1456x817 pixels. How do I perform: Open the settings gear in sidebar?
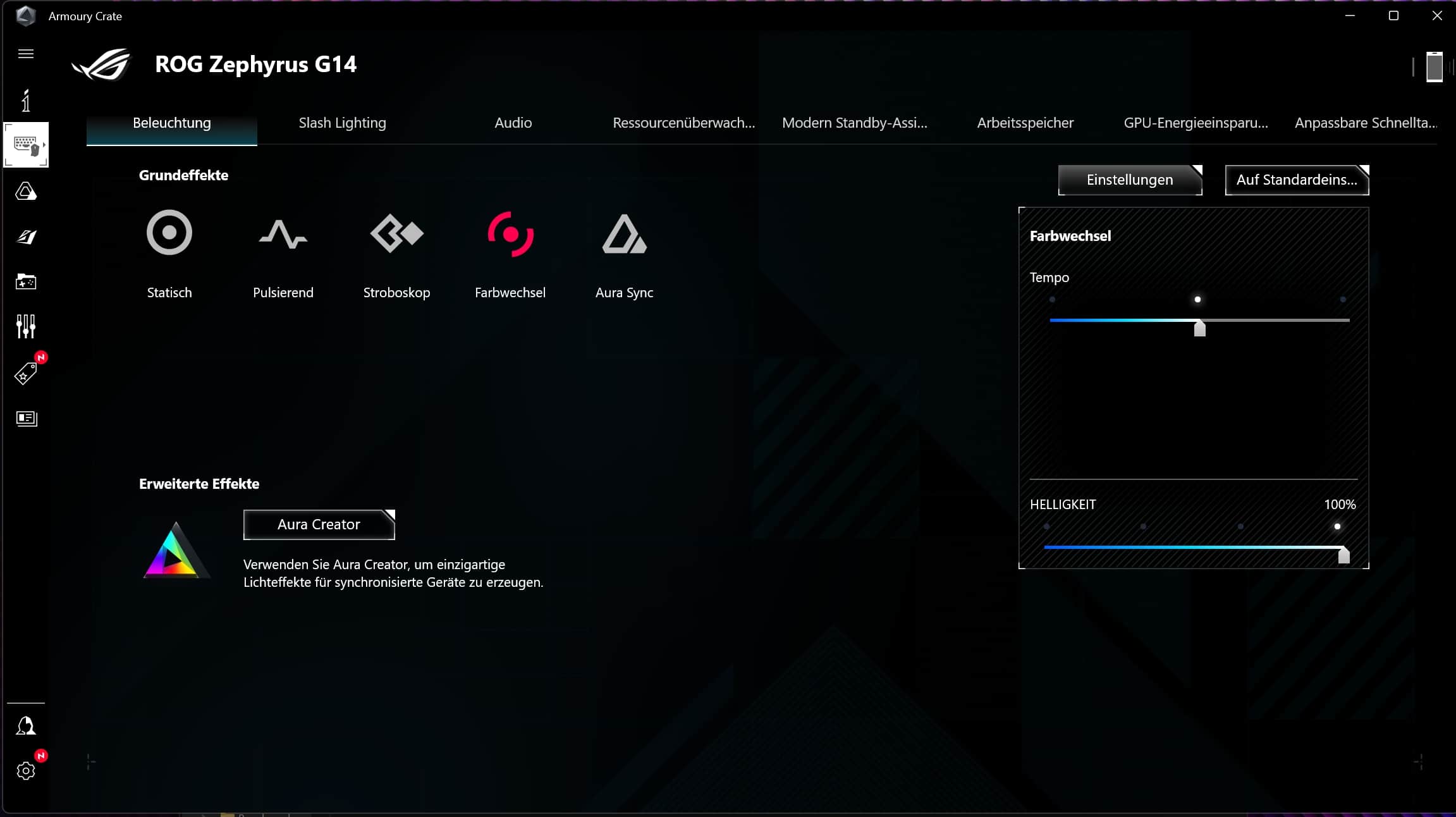26,771
